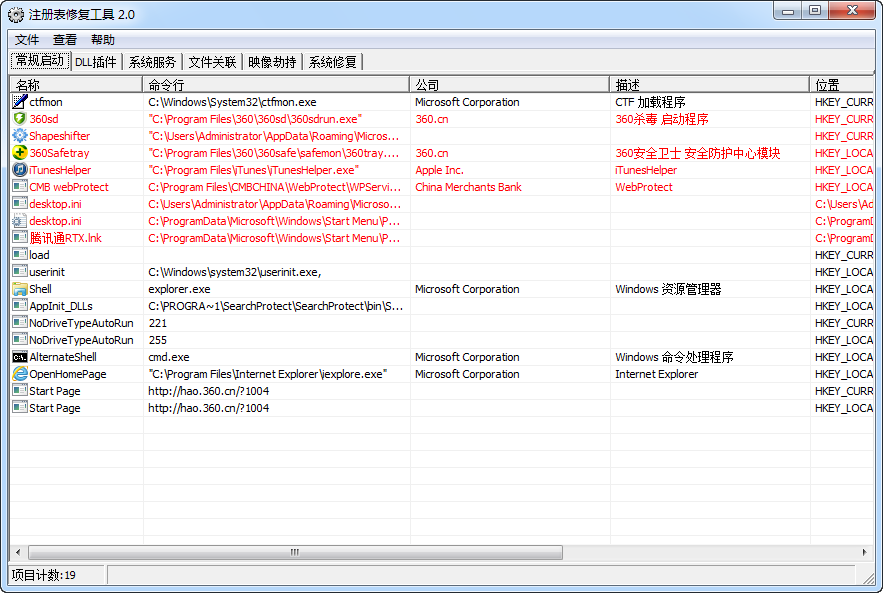Click the Windows 命令处理程序 description
Viewport: 883px width, 593px height.
(674, 357)
